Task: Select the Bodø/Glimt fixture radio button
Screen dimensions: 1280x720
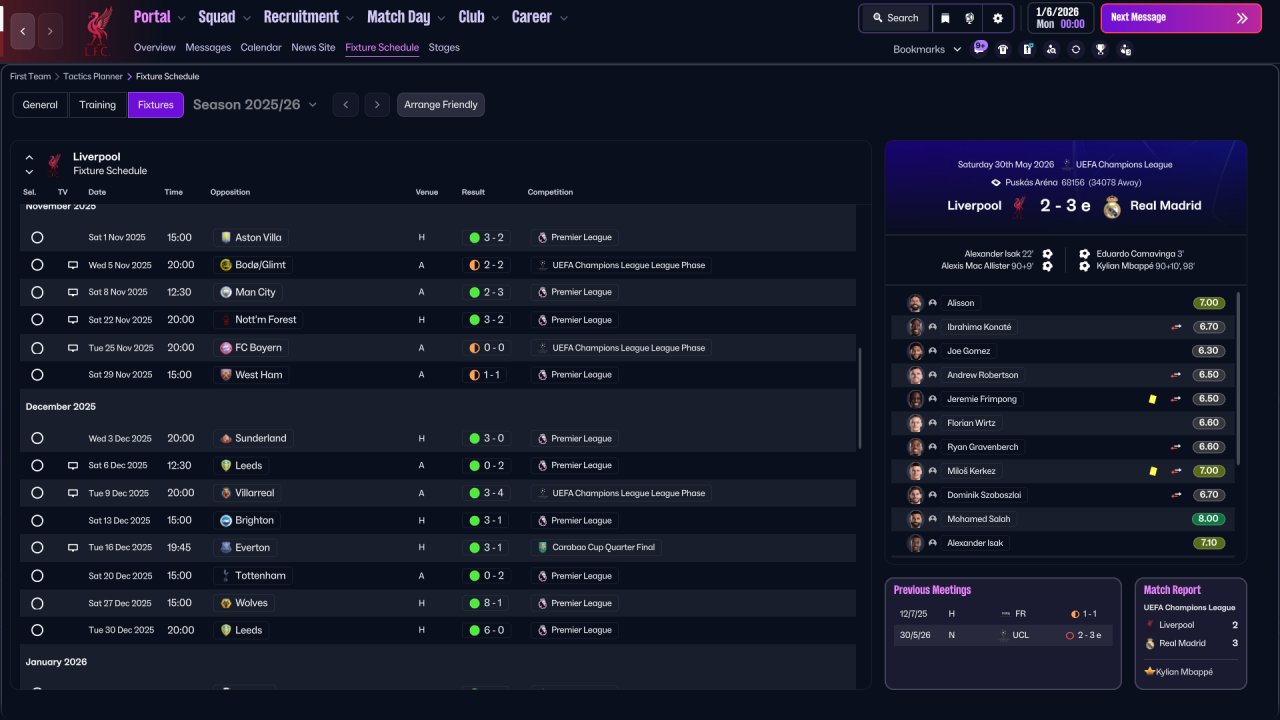Action: click(37, 265)
